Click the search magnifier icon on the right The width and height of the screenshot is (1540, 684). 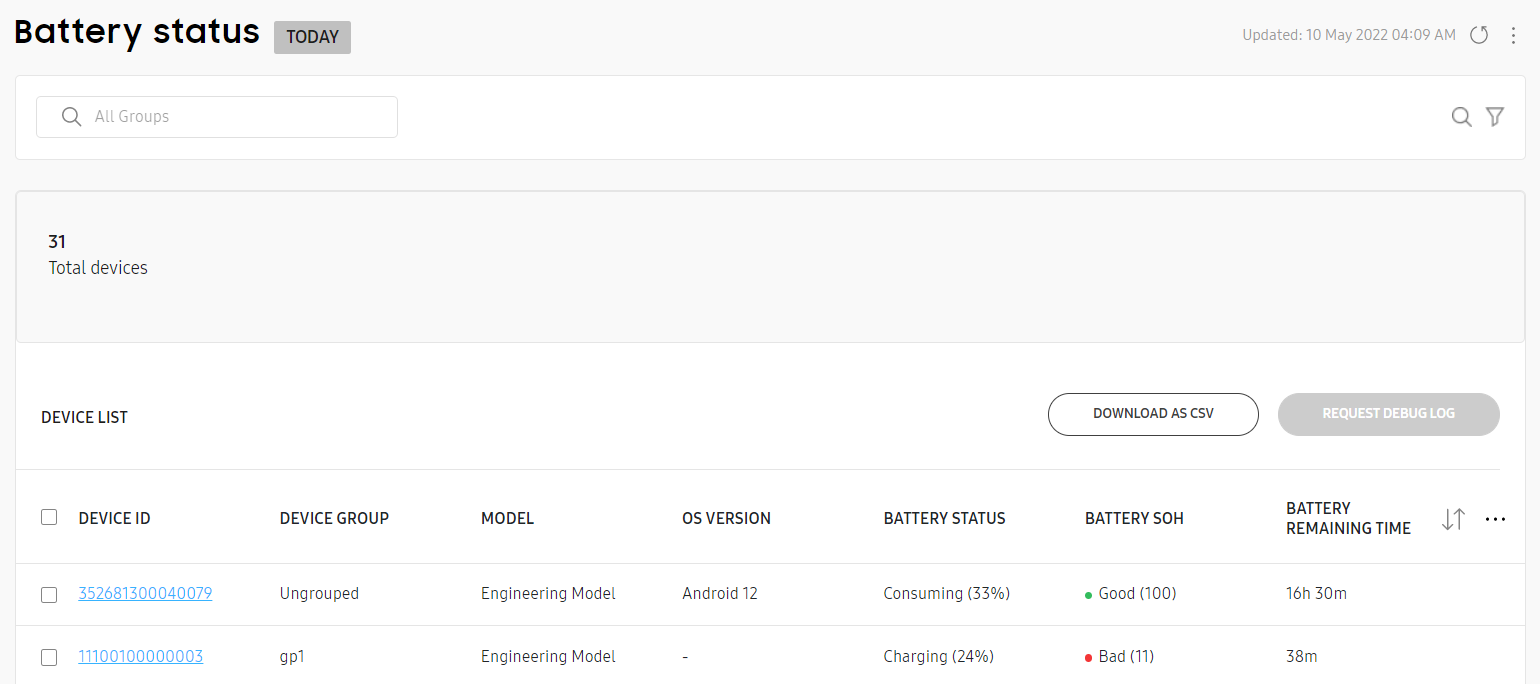pos(1461,117)
